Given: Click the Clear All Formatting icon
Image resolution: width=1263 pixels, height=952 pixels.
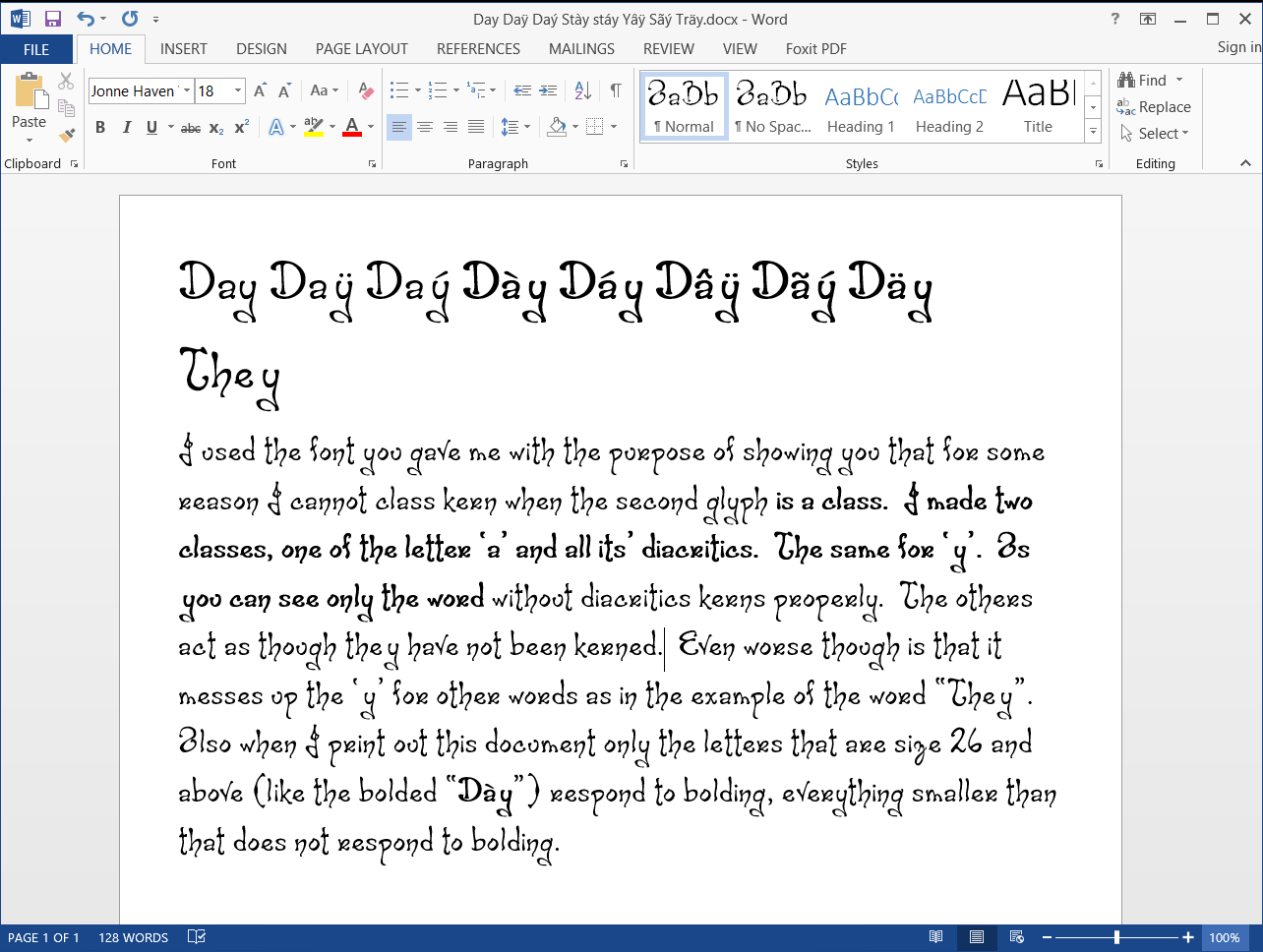Looking at the screenshot, I should tap(366, 91).
